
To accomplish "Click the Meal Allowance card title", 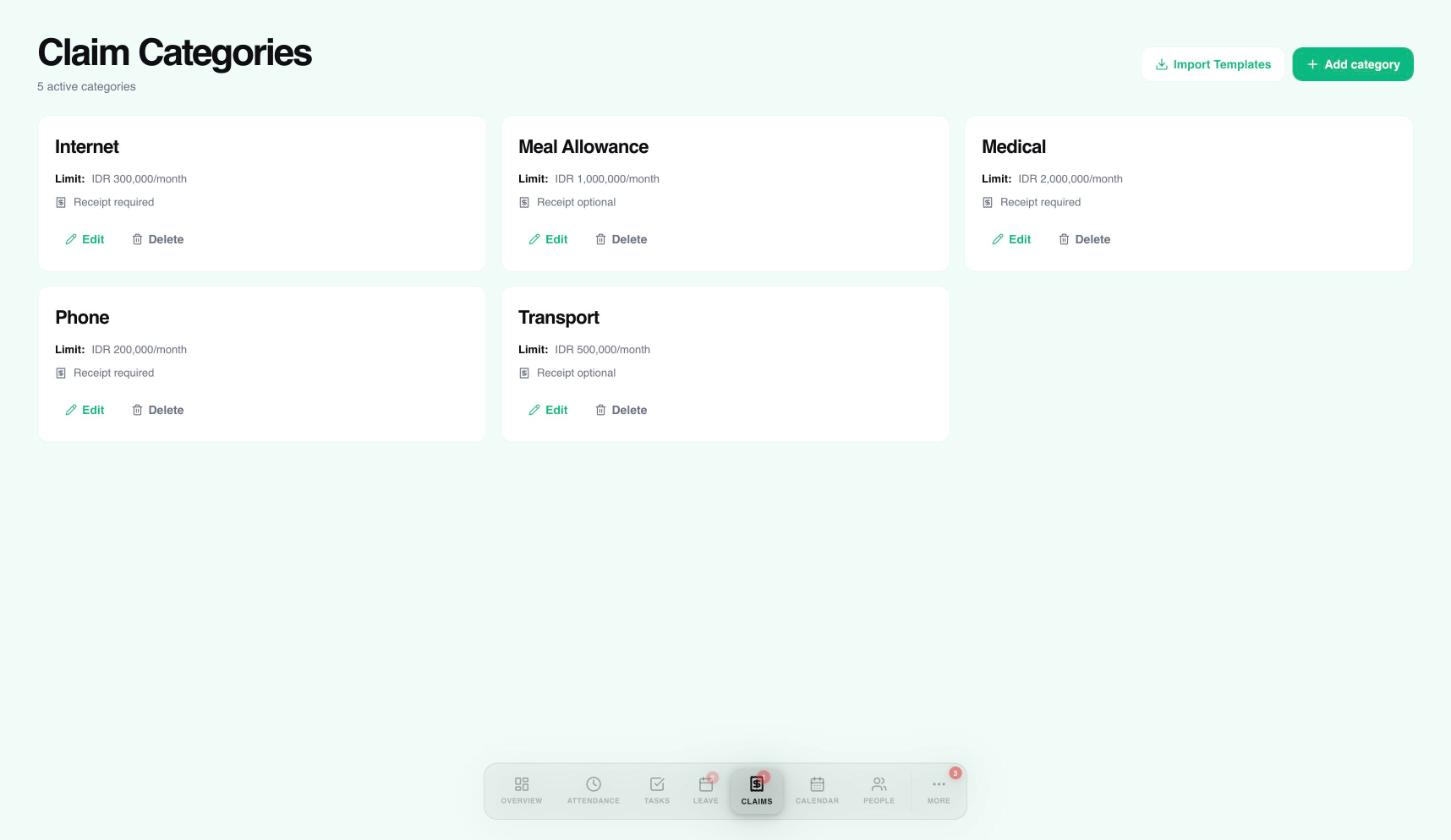I will (583, 147).
